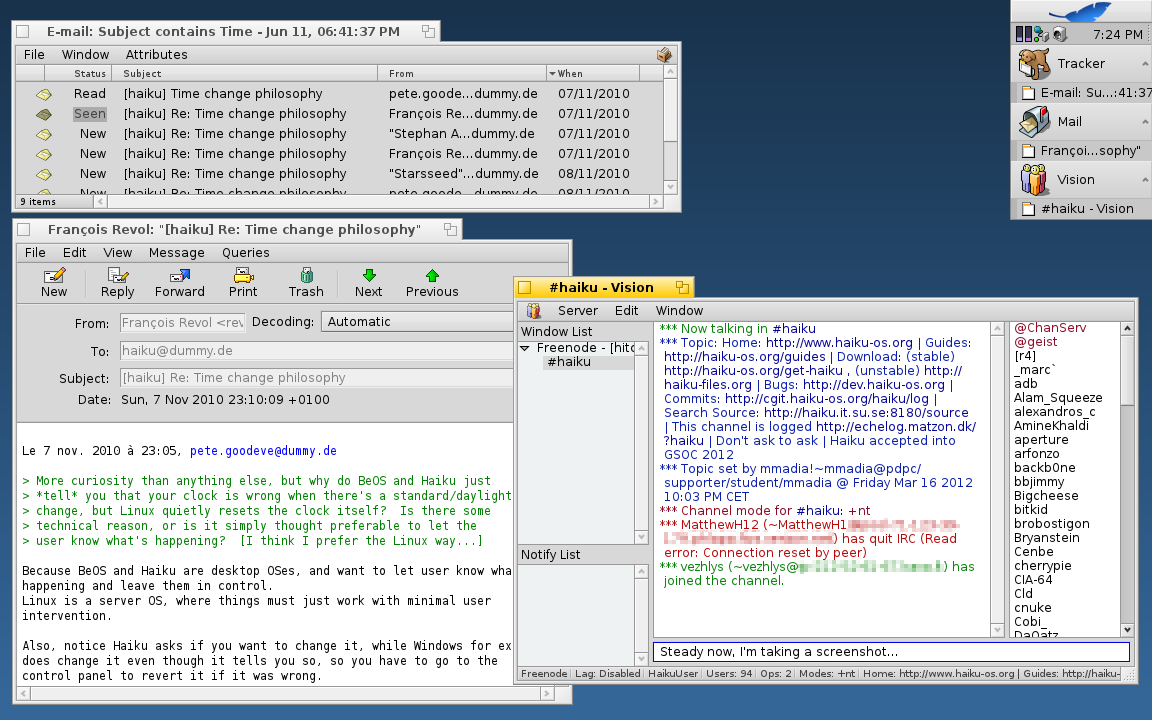Collapse the Freenode server tree entry
The width and height of the screenshot is (1152, 720).
coord(526,348)
